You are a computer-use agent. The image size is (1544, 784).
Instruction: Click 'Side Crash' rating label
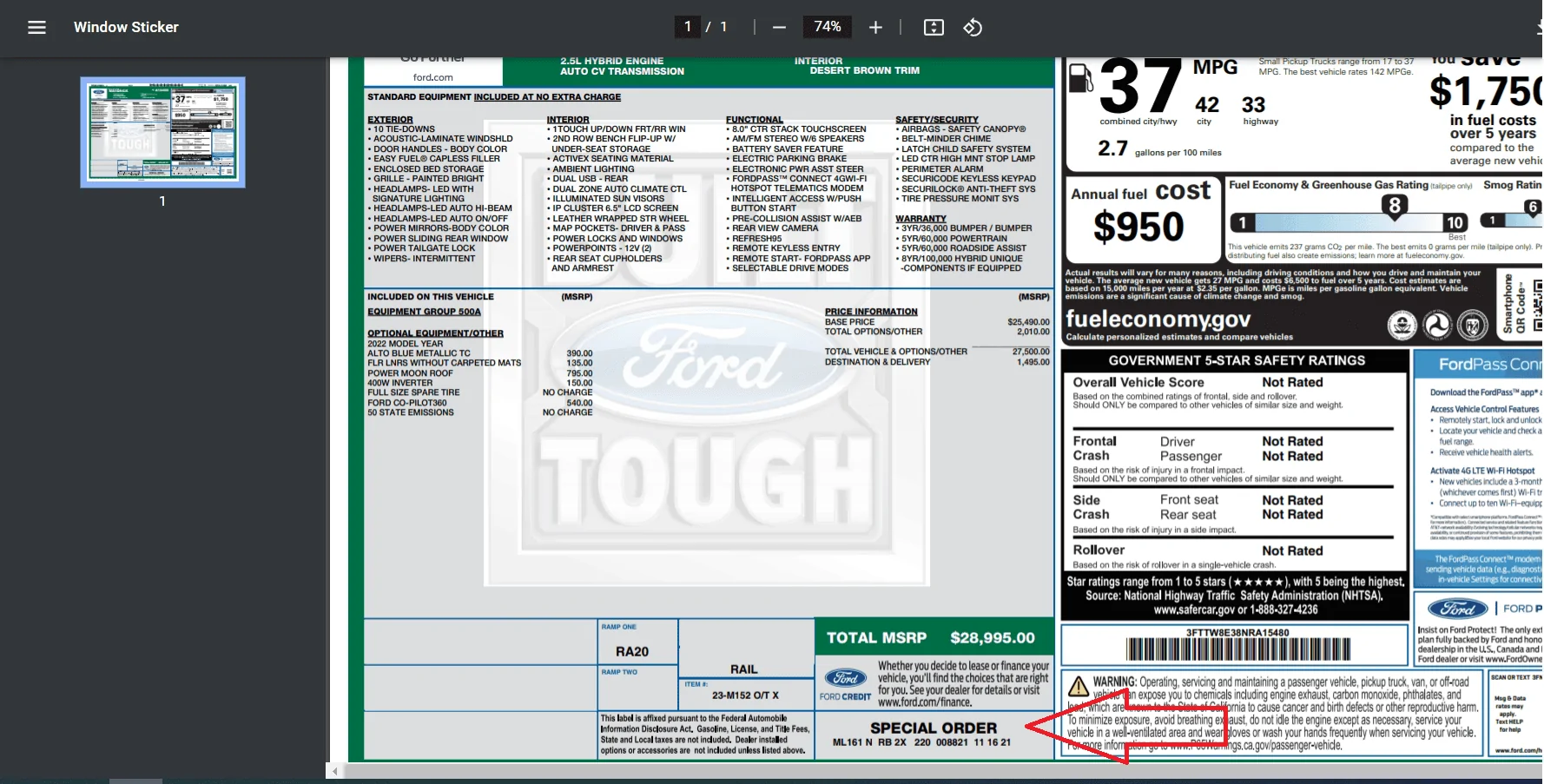click(1091, 507)
